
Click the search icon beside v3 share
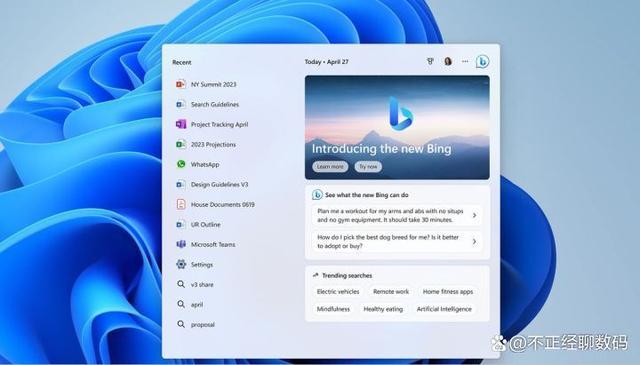coord(181,284)
